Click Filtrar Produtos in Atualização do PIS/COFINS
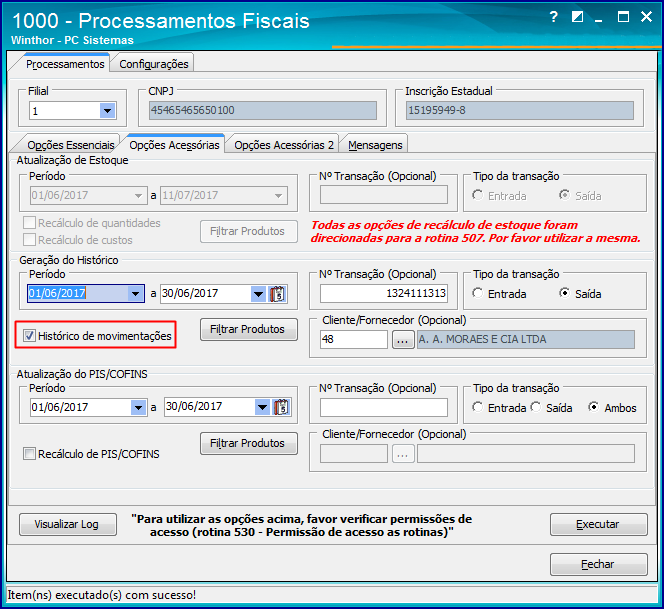The image size is (664, 609). pyautogui.click(x=249, y=443)
